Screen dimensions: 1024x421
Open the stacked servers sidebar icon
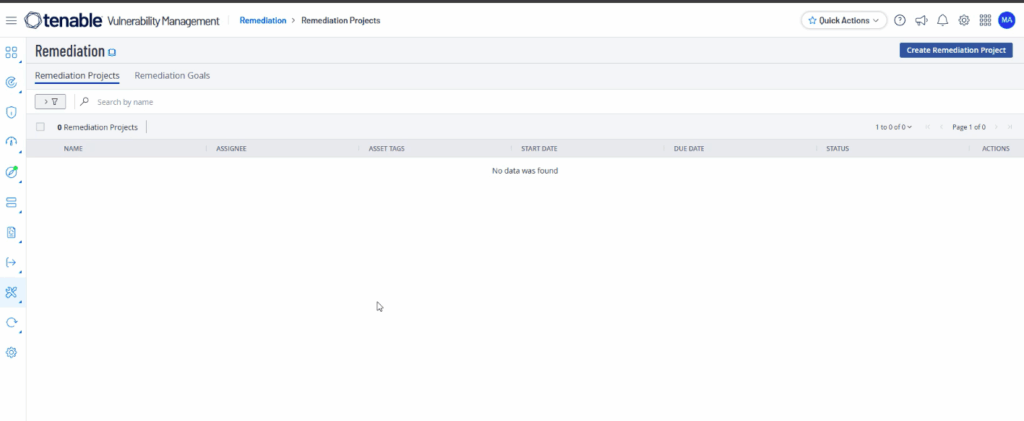pyautogui.click(x=11, y=202)
